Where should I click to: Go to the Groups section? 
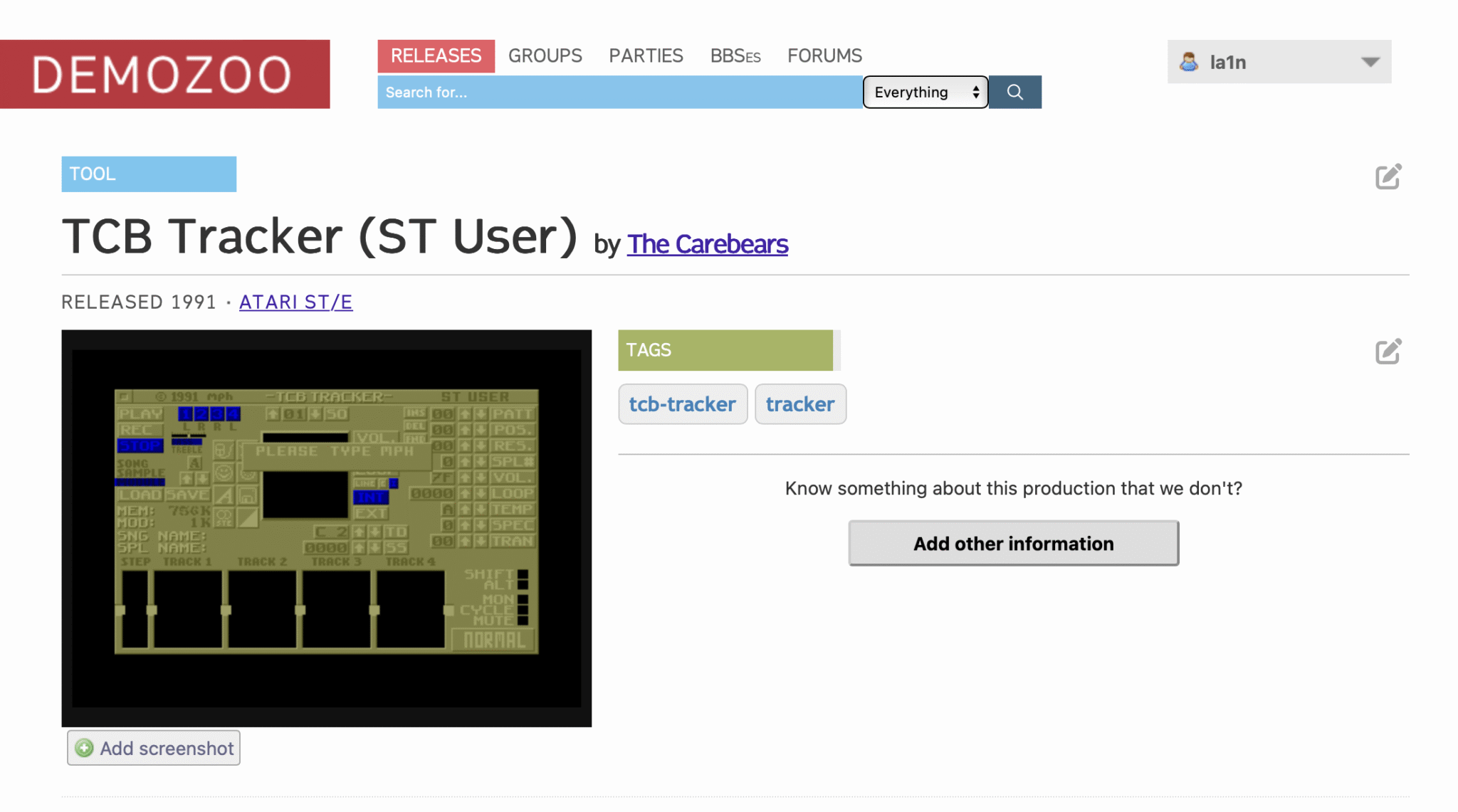click(545, 56)
